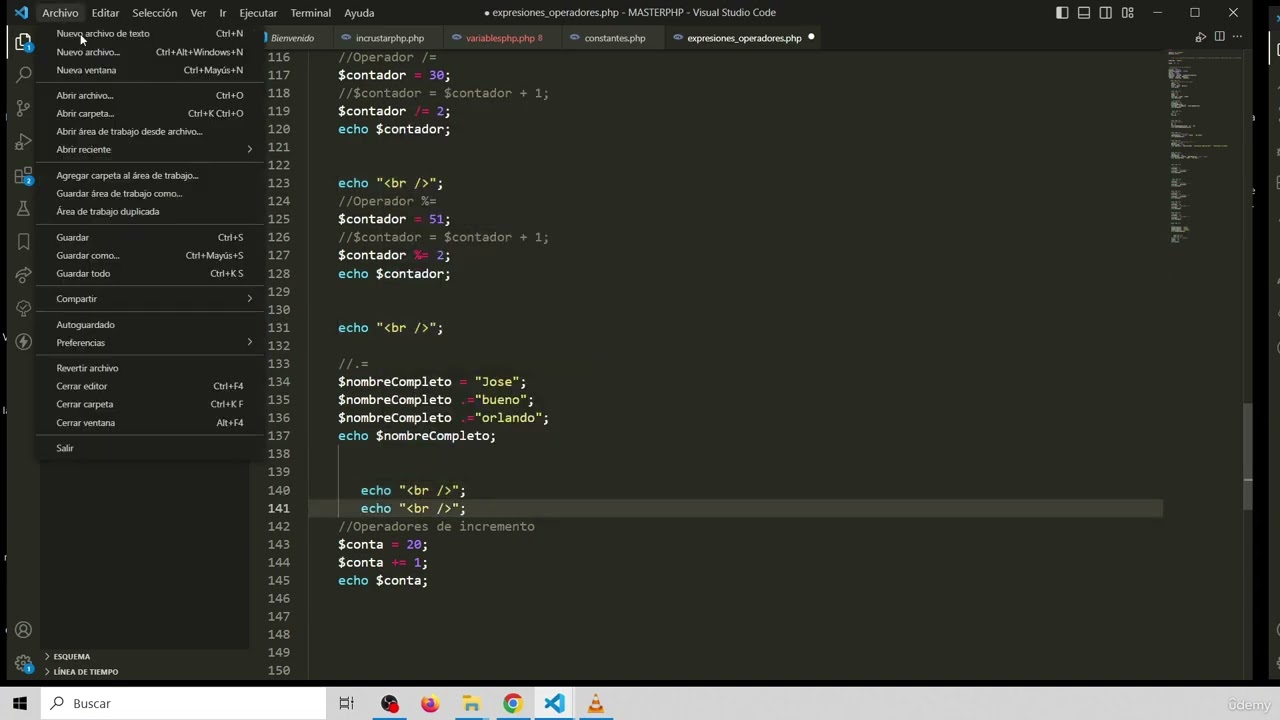Open the Explorer view in activity bar
1280x720 pixels.
(x=23, y=42)
